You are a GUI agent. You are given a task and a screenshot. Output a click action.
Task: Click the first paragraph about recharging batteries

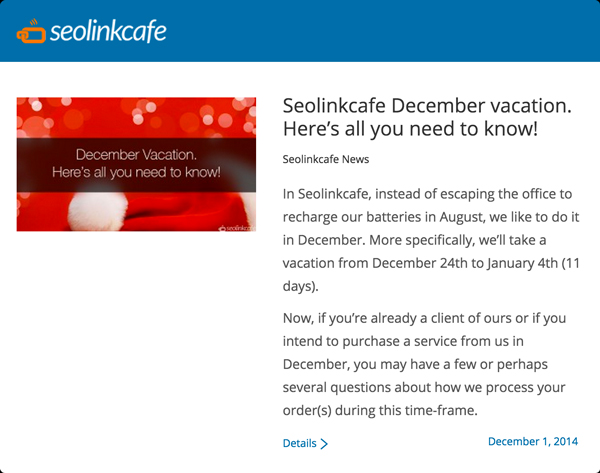[431, 240]
